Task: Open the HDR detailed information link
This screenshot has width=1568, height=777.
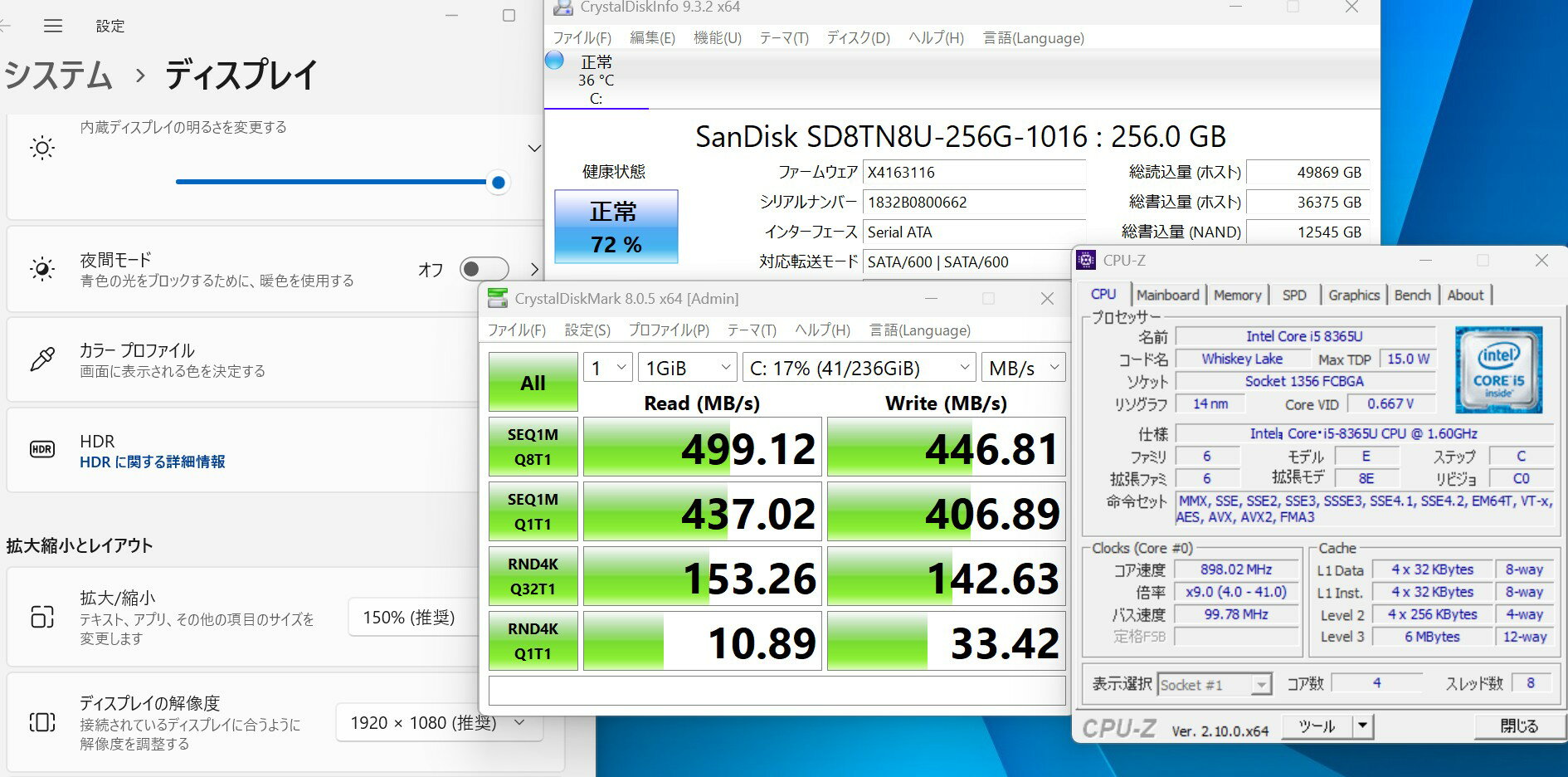Action: coord(152,462)
